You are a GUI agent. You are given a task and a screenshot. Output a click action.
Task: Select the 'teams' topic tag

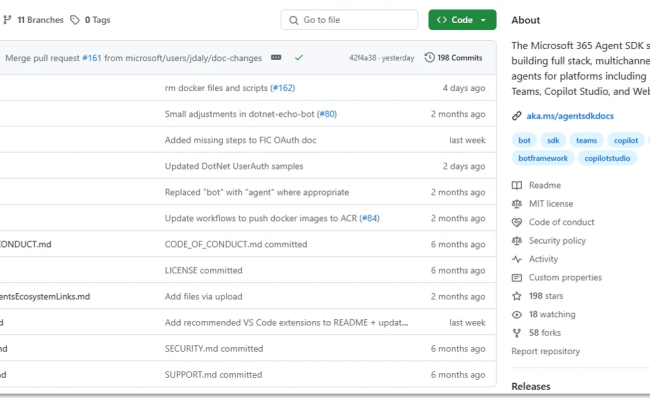click(586, 141)
